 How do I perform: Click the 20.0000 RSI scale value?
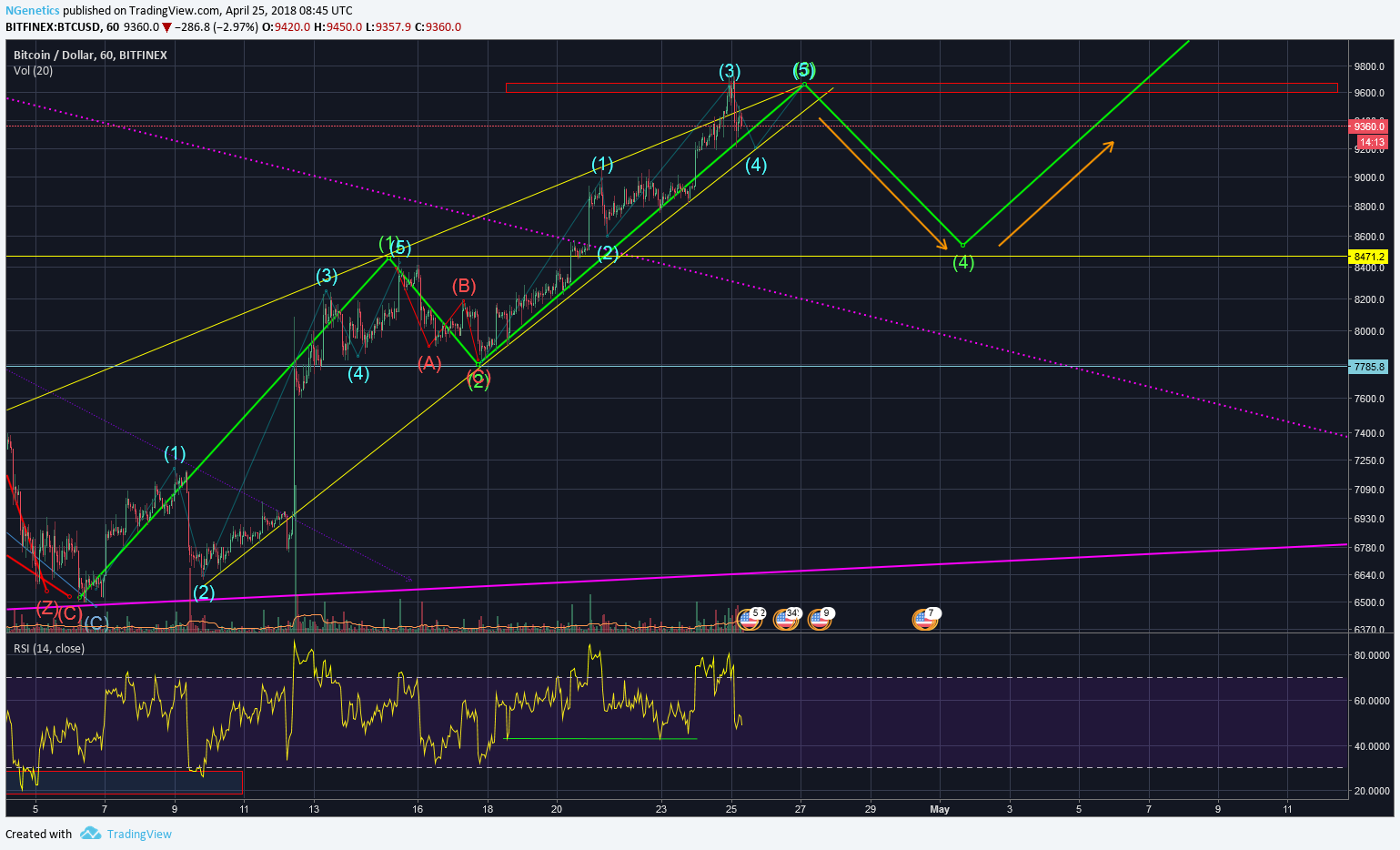click(1372, 791)
